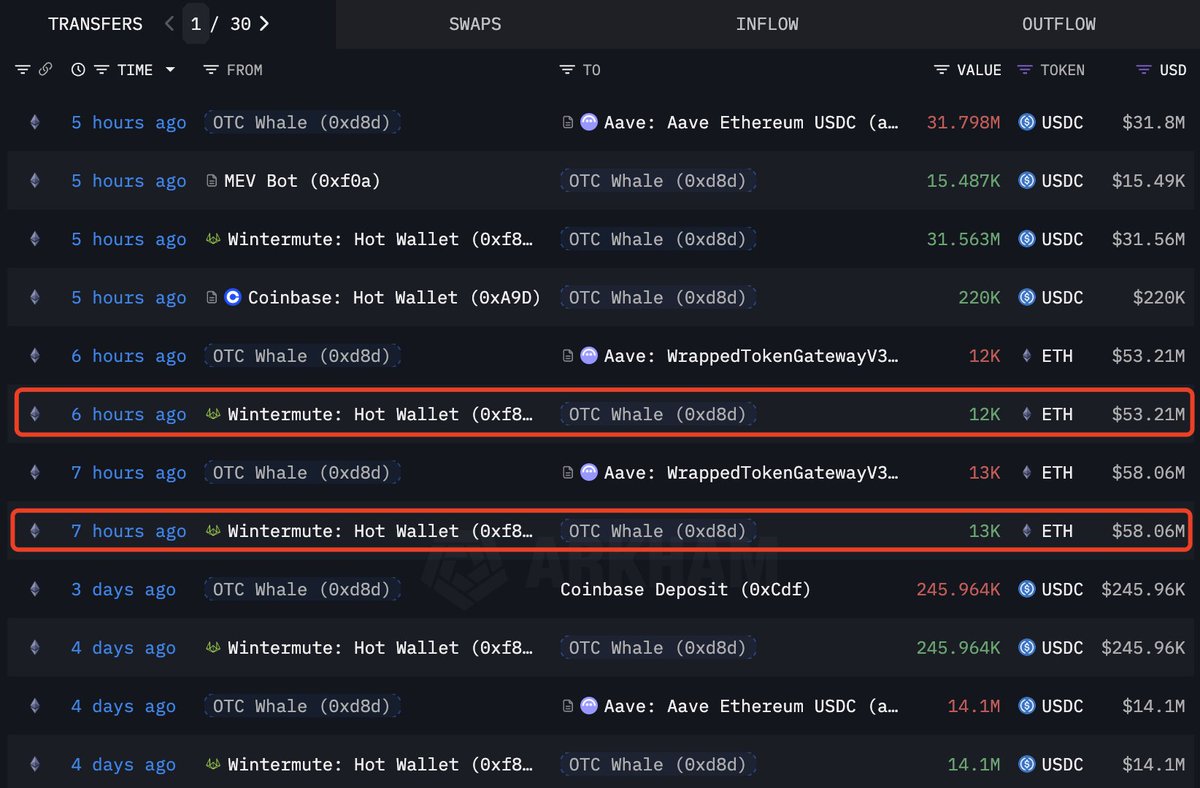This screenshot has width=1200, height=788.
Task: Click the USDC token icon in the $15.49K row
Action: tap(1026, 181)
